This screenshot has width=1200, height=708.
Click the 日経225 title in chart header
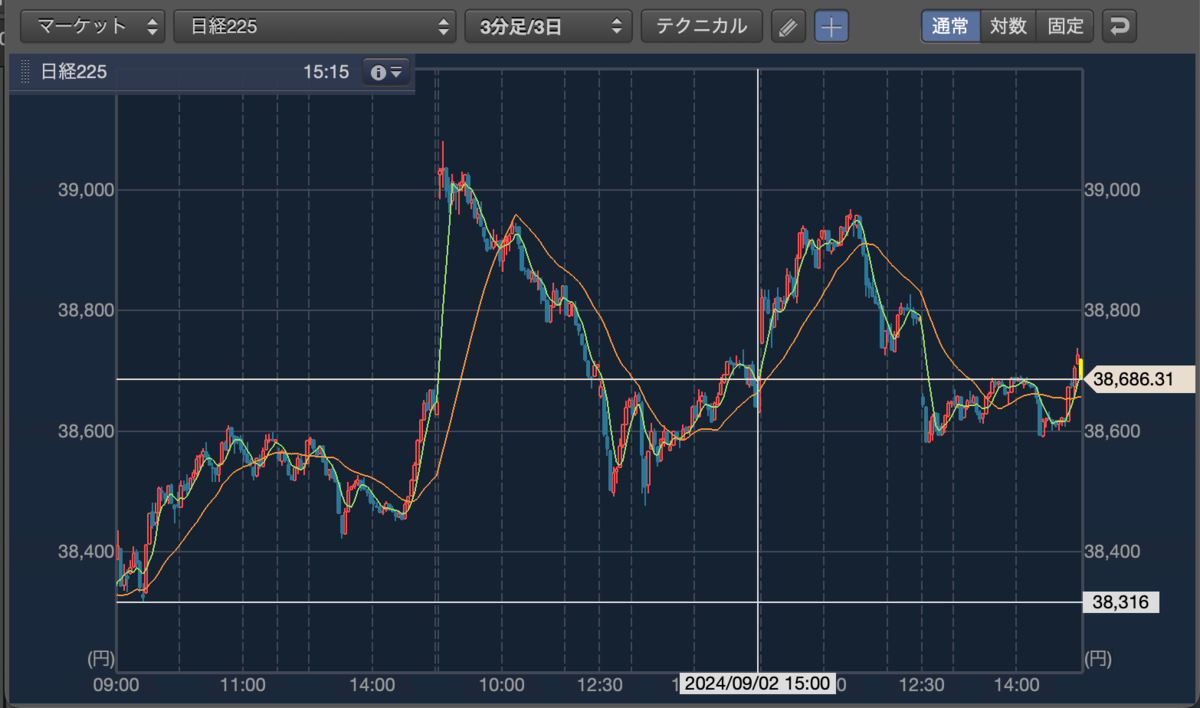[x=73, y=72]
